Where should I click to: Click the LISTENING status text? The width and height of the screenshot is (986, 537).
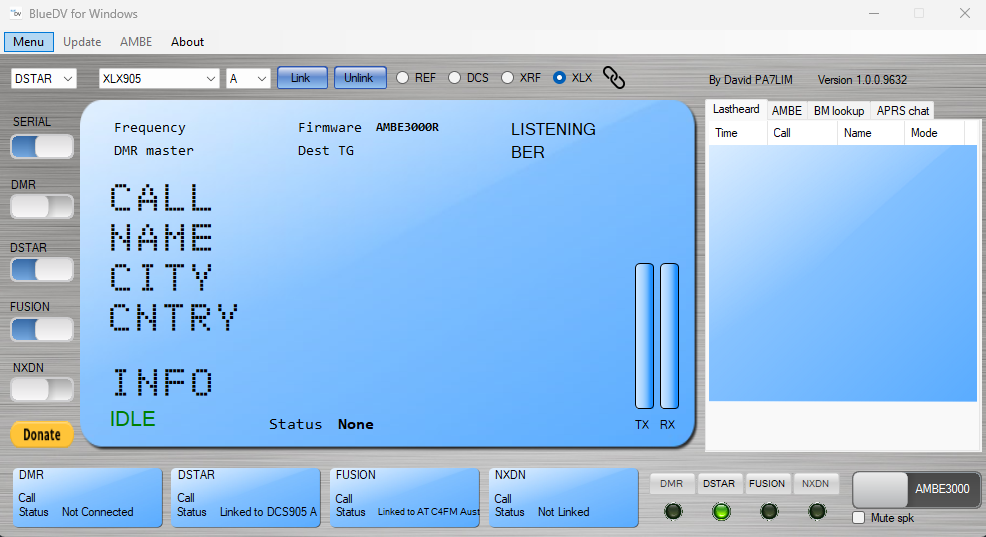coord(553,130)
